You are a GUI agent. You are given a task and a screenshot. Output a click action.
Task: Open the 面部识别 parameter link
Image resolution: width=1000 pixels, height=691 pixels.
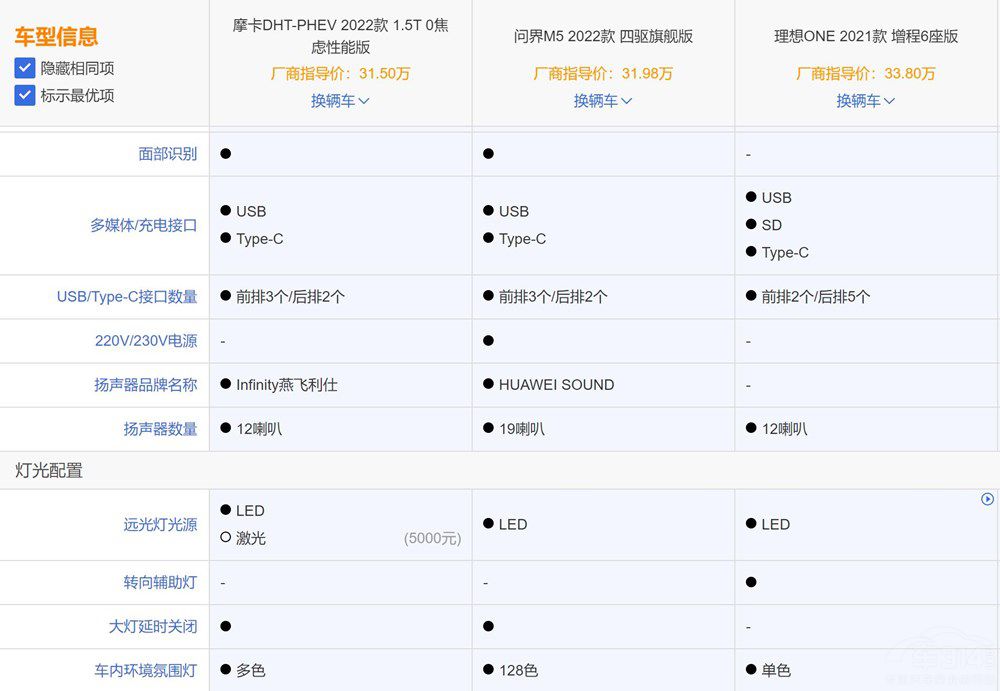coord(167,153)
